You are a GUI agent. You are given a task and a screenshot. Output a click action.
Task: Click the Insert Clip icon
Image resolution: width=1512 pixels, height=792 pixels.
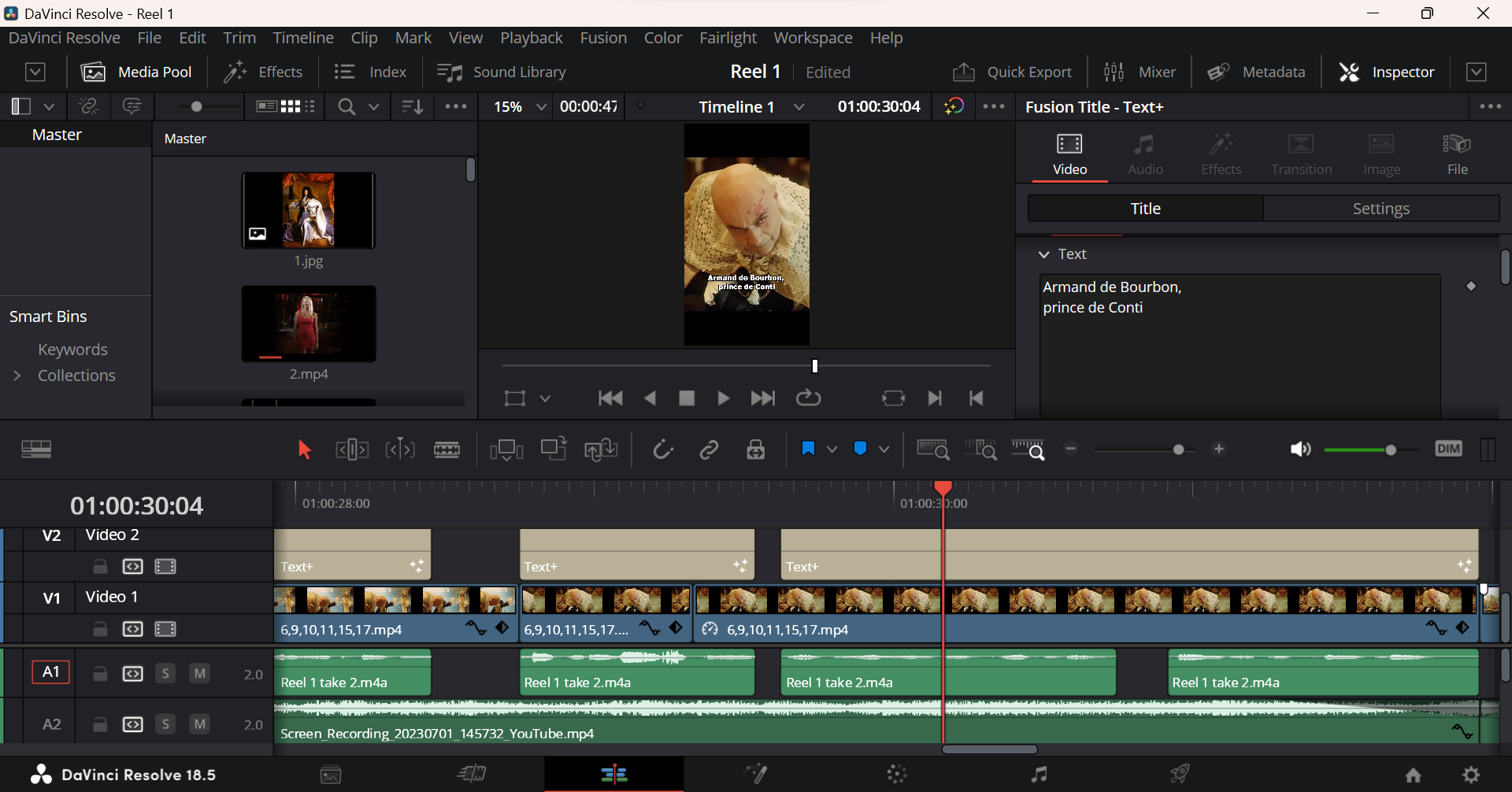(x=506, y=450)
